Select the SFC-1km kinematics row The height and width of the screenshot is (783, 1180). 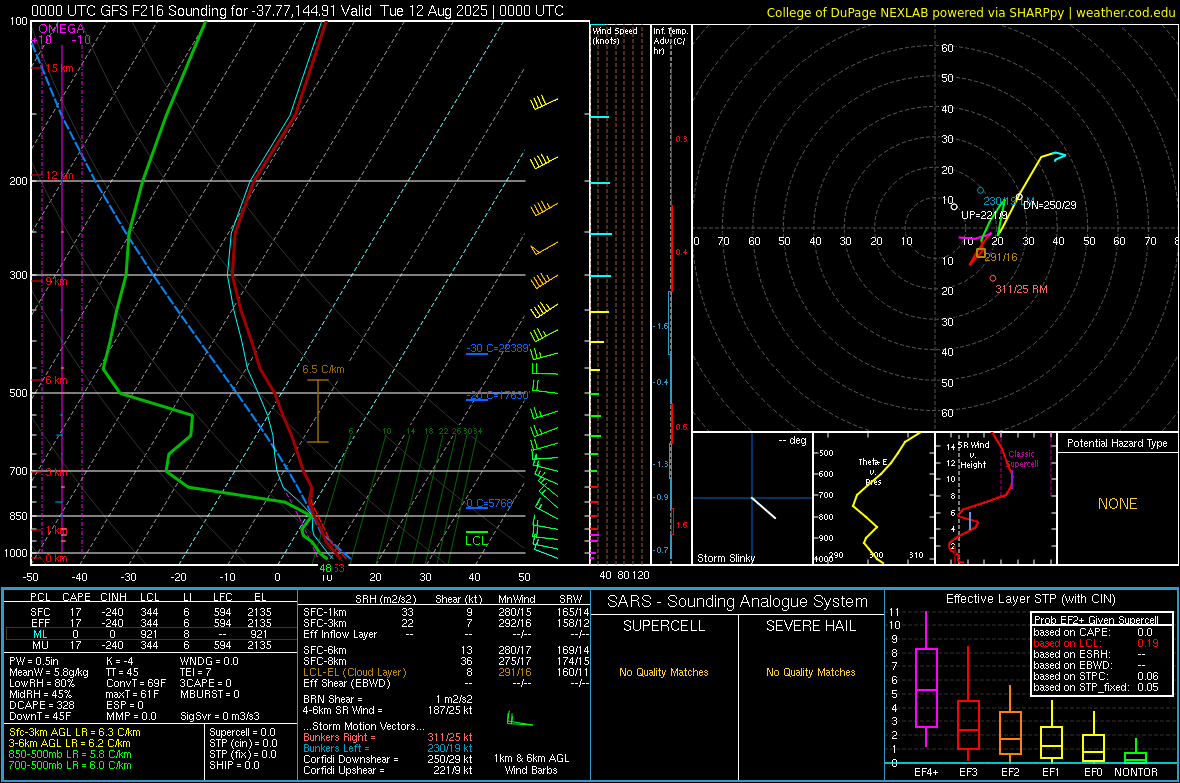click(x=446, y=612)
